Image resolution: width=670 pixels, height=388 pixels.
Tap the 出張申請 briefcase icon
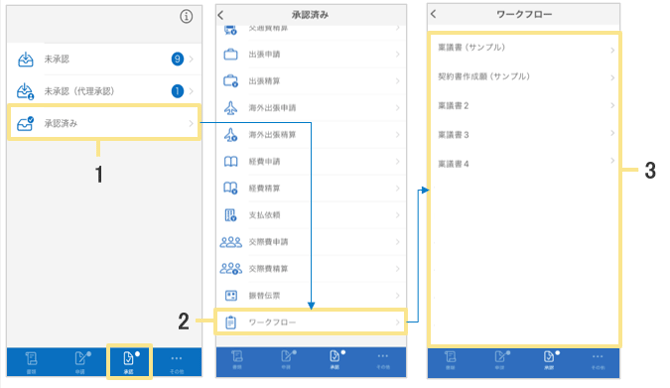click(x=231, y=54)
